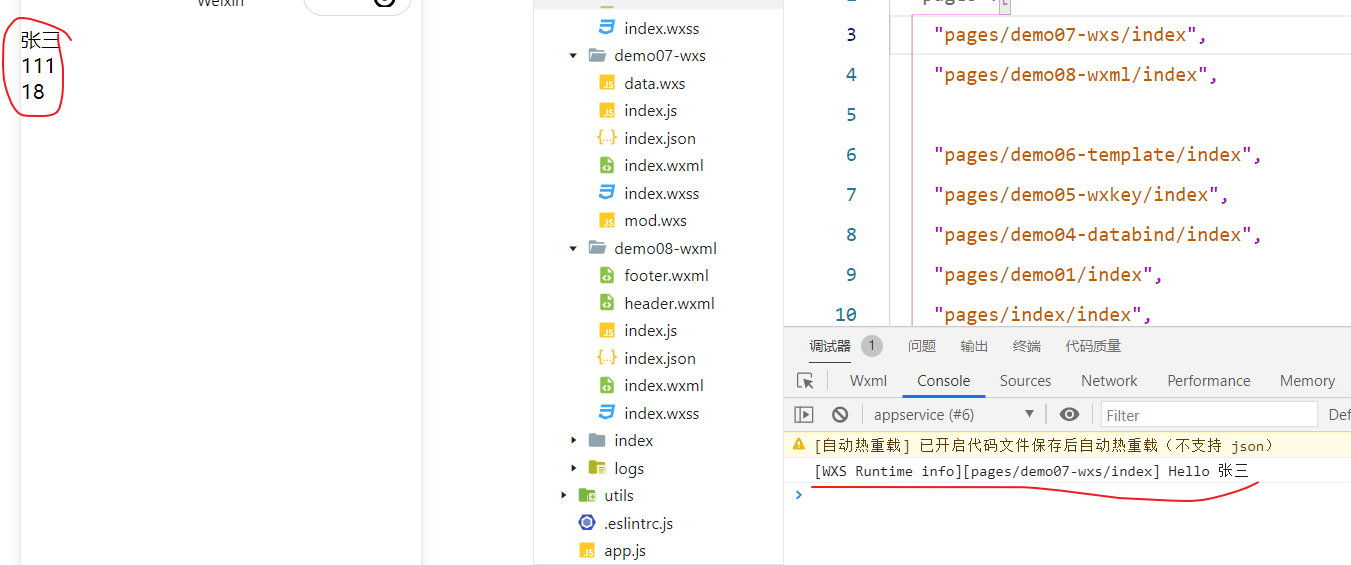Click the demo08-wxml folder icon

pyautogui.click(x=597, y=249)
